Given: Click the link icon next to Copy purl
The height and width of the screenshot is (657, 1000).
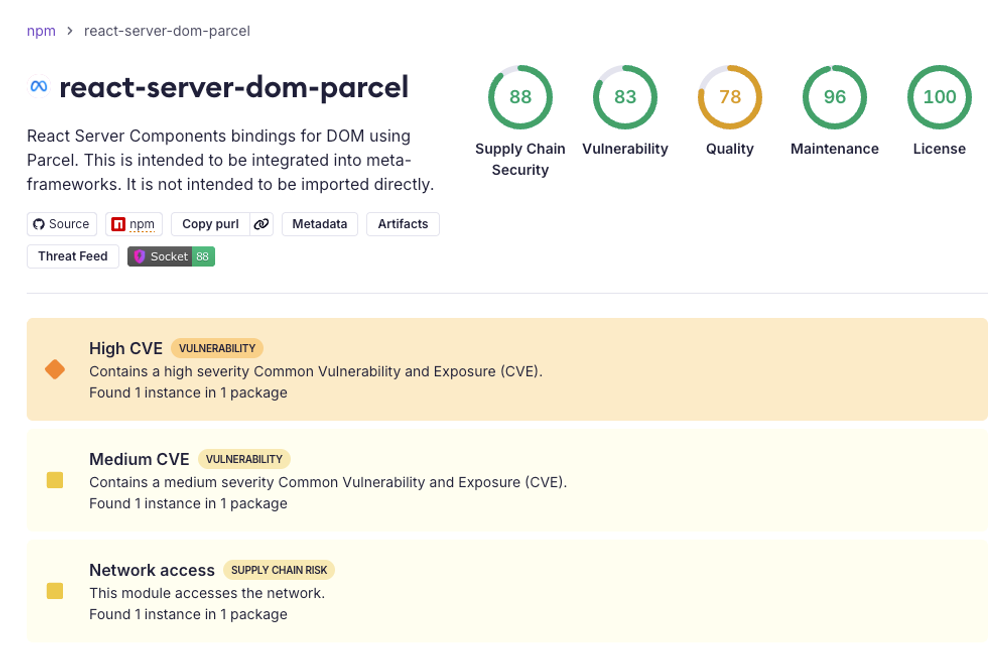Looking at the screenshot, I should click(x=261, y=224).
